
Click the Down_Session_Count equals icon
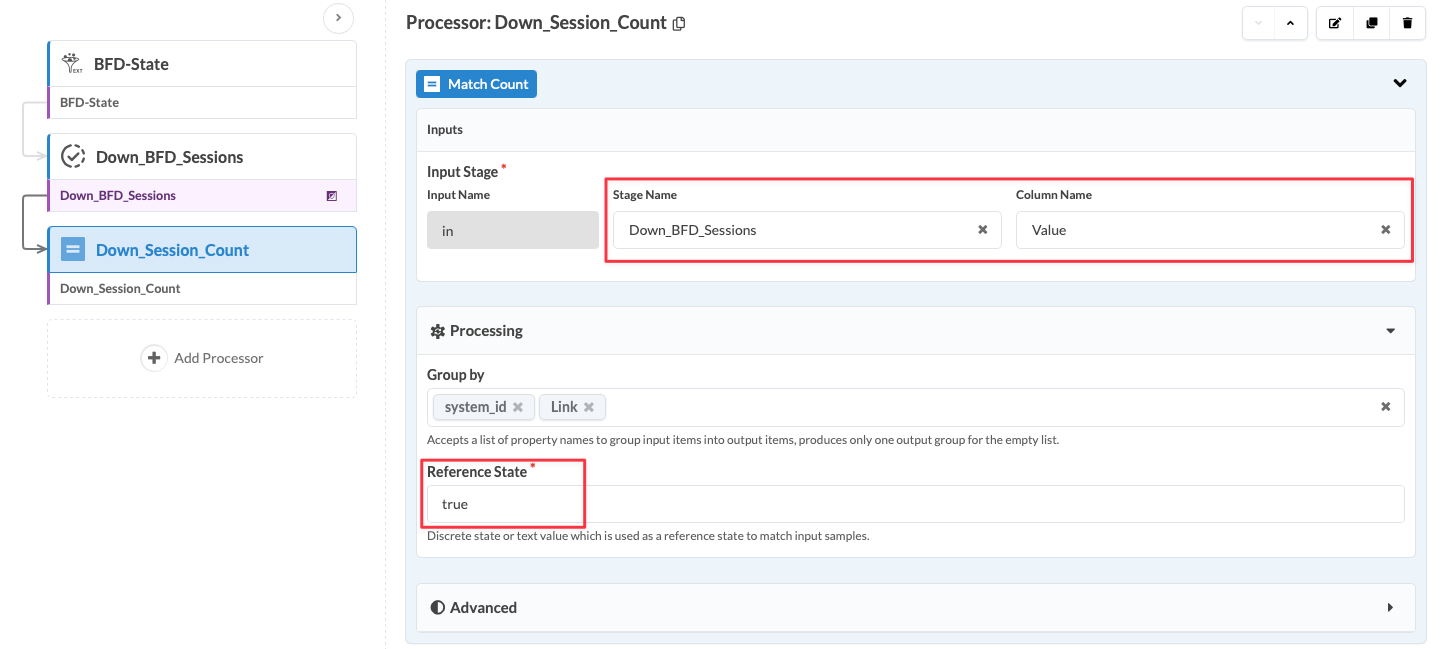pos(73,250)
